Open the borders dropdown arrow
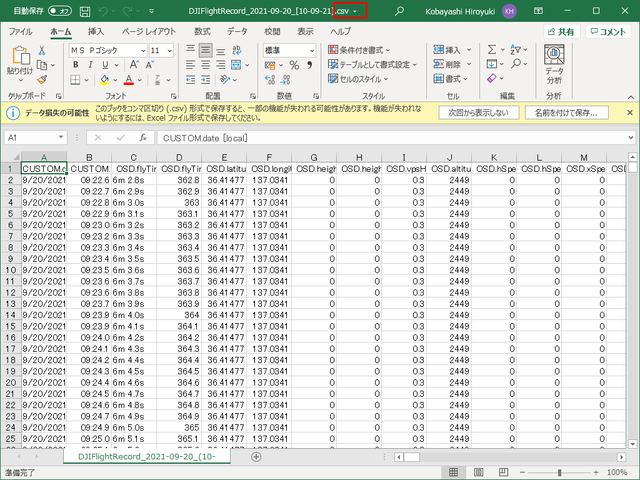Image resolution: width=640 pixels, height=480 pixels. click(x=87, y=80)
